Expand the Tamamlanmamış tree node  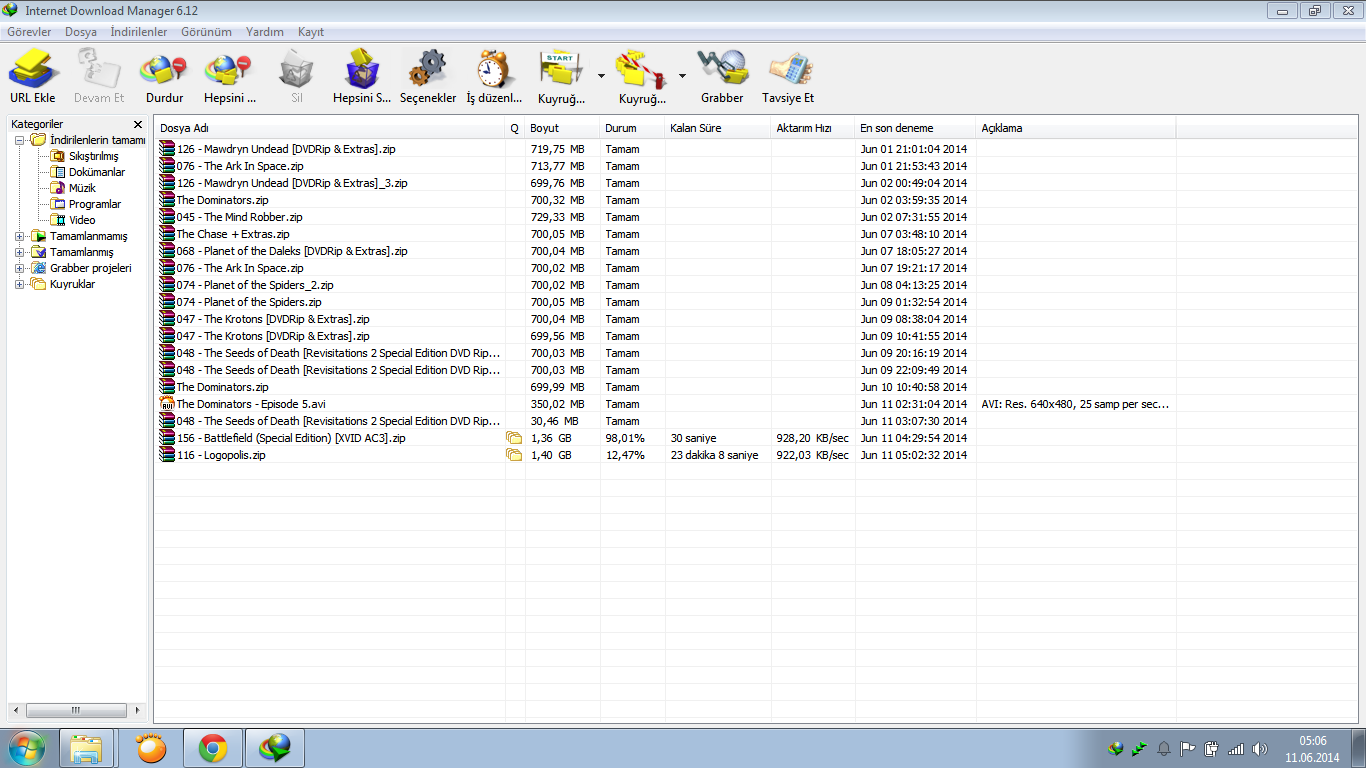click(19, 236)
